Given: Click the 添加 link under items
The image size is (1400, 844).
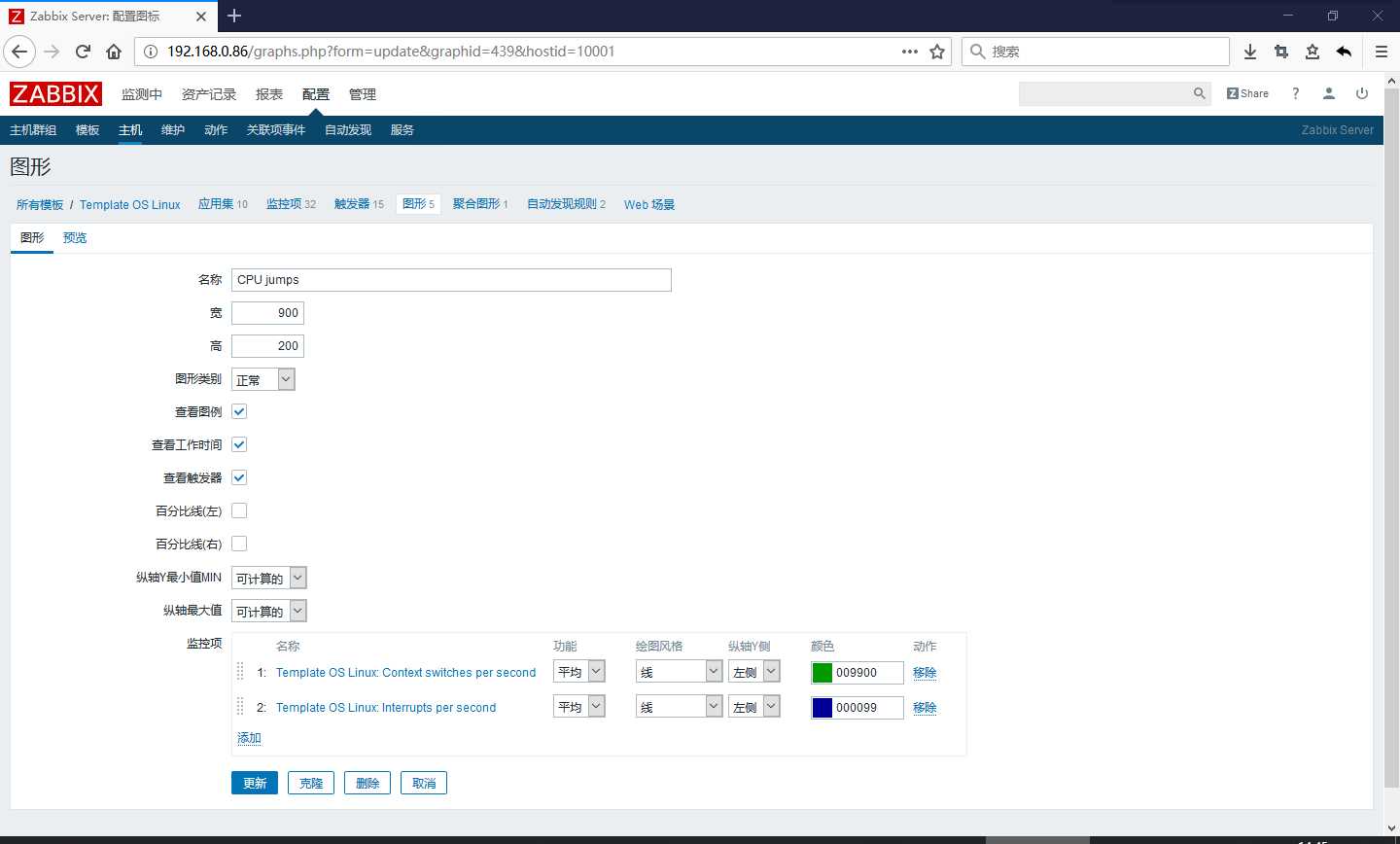Looking at the screenshot, I should point(249,738).
